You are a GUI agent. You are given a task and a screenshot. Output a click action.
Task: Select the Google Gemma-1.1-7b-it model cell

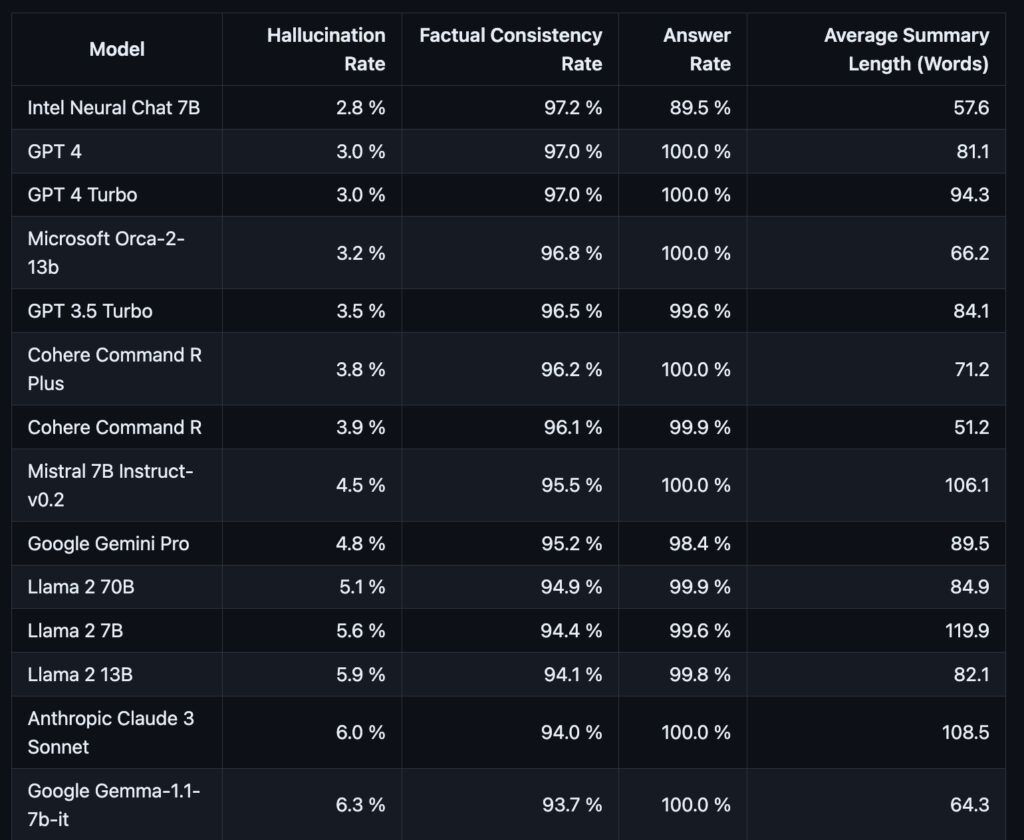pyautogui.click(x=114, y=805)
